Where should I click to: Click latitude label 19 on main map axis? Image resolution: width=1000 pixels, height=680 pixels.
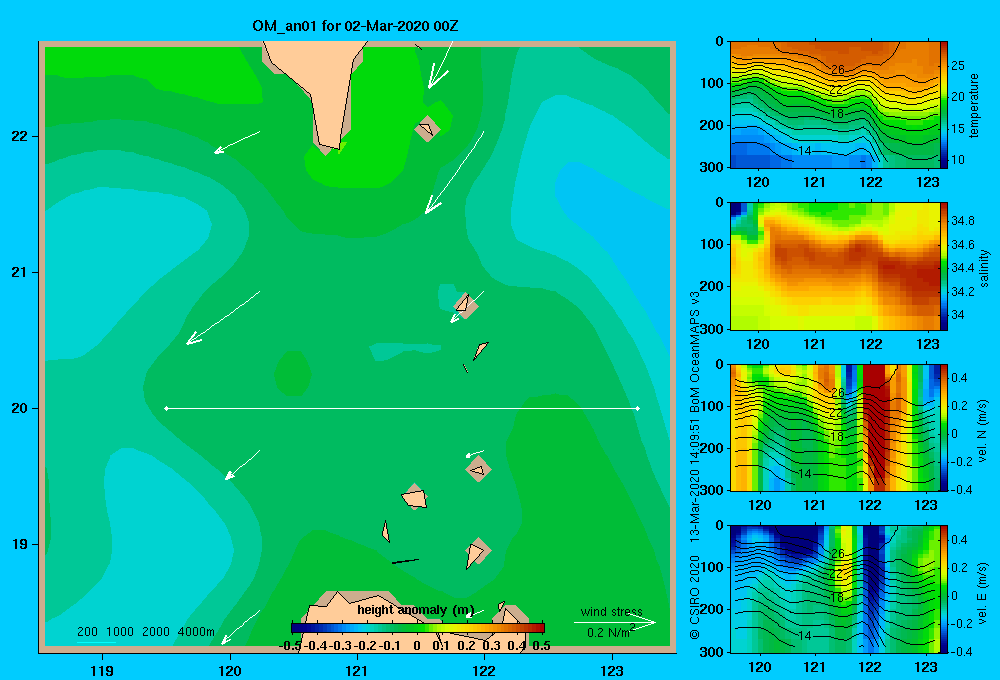20,544
